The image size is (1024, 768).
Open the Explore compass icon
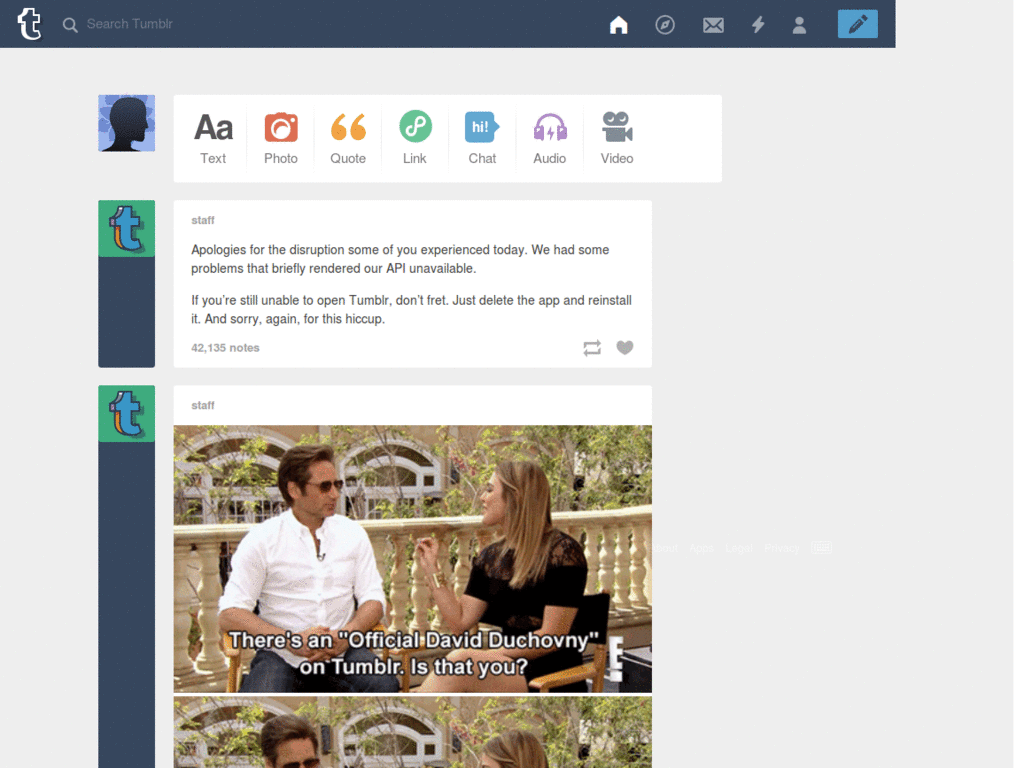(x=665, y=25)
